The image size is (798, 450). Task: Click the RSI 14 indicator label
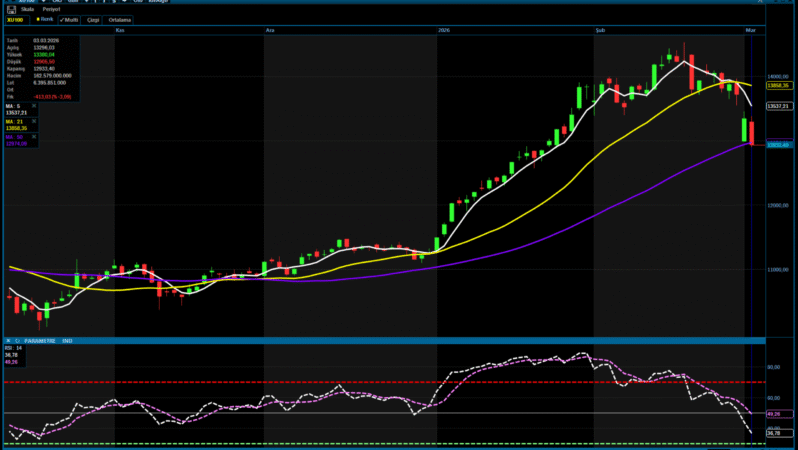pyautogui.click(x=12, y=347)
